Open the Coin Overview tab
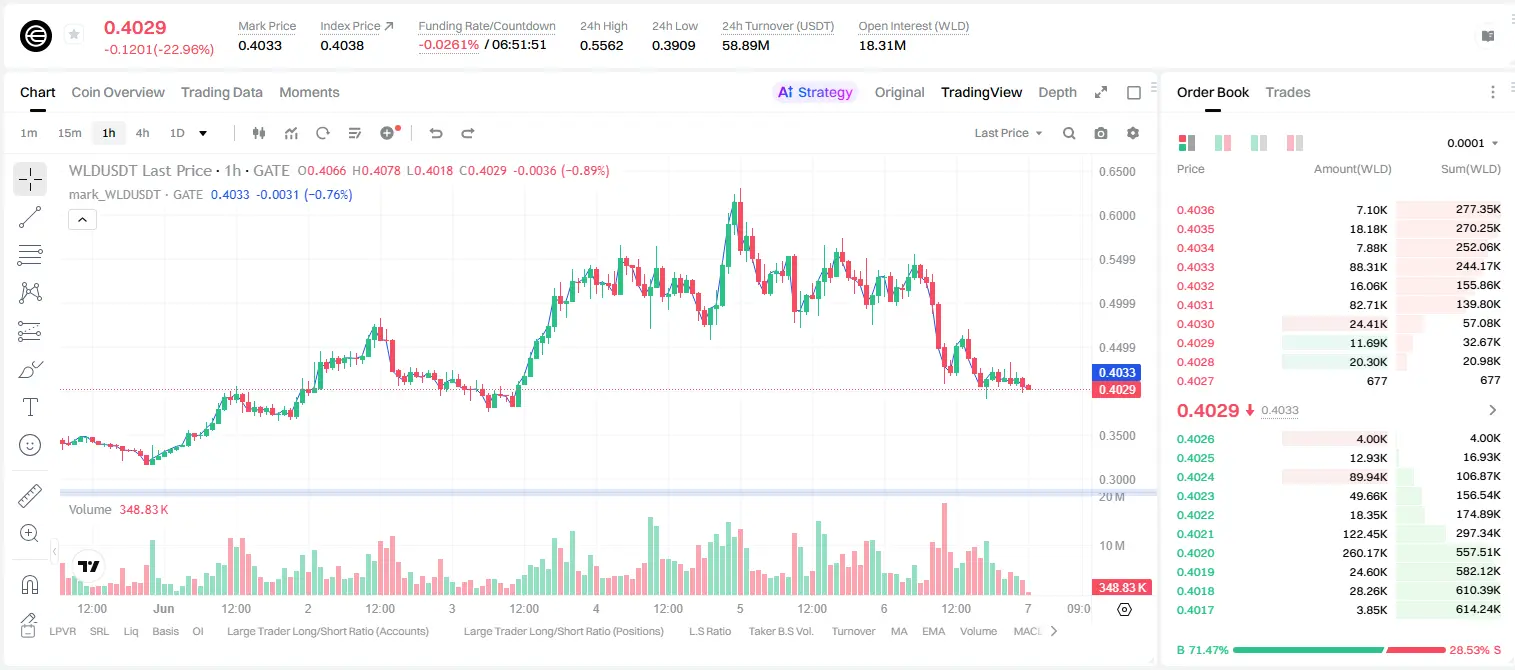 pyautogui.click(x=118, y=92)
